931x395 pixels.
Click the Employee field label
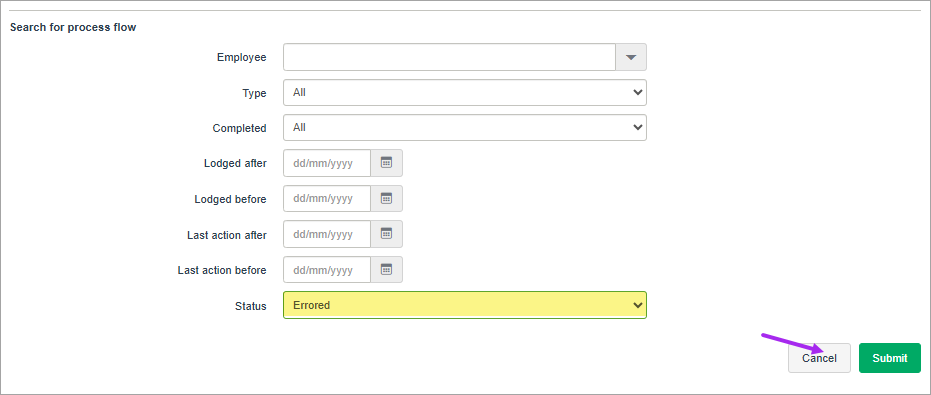click(242, 58)
